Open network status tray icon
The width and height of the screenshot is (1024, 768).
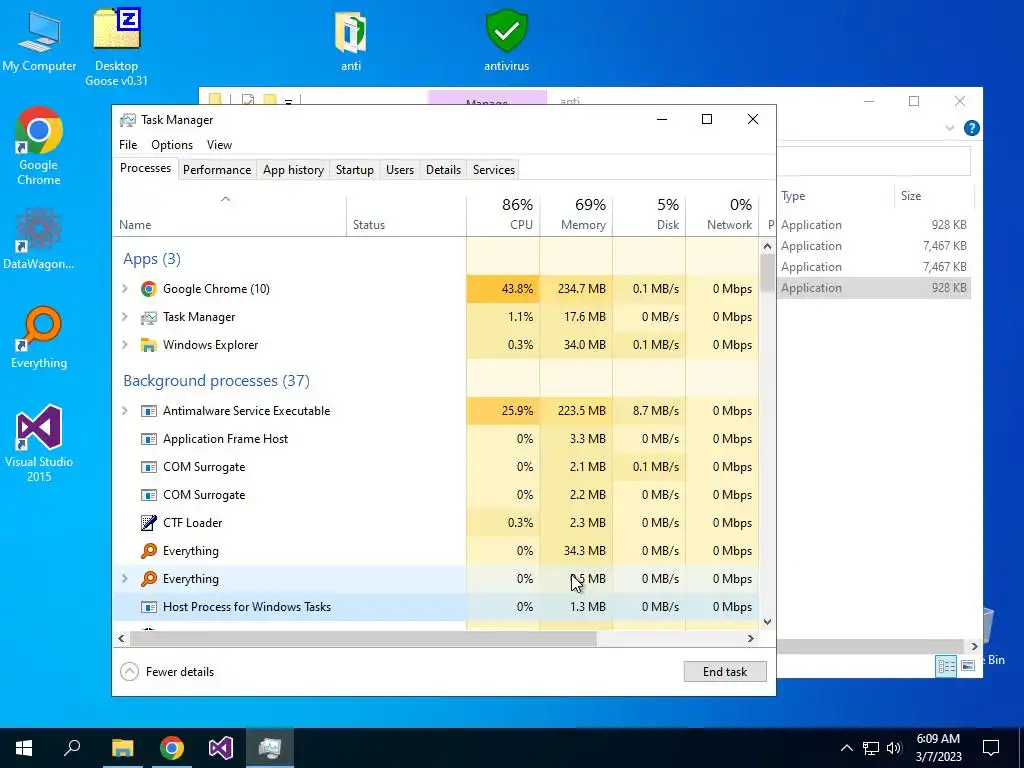click(871, 748)
